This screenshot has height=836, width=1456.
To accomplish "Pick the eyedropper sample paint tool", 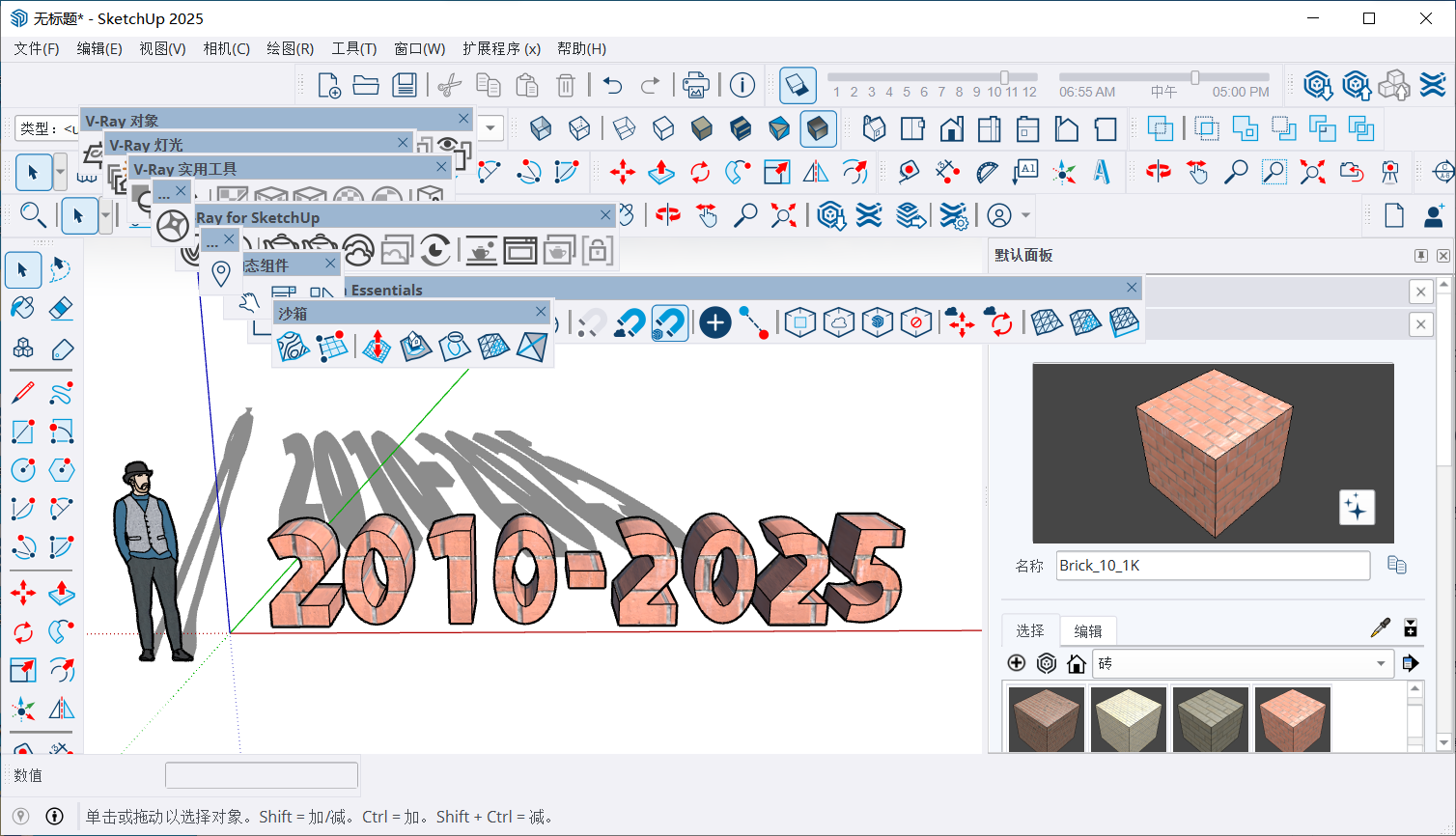I will click(1381, 628).
